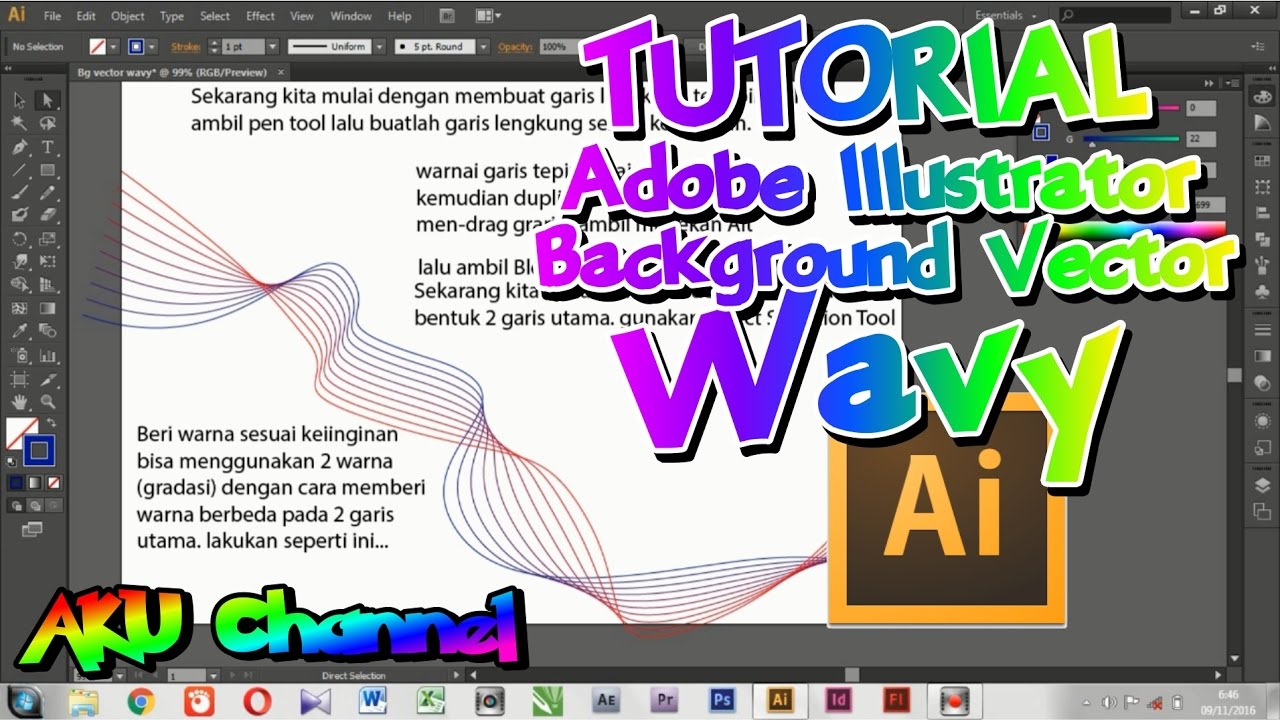
Task: Click the Fill swatch in toolbox
Action: pyautogui.click(x=21, y=434)
